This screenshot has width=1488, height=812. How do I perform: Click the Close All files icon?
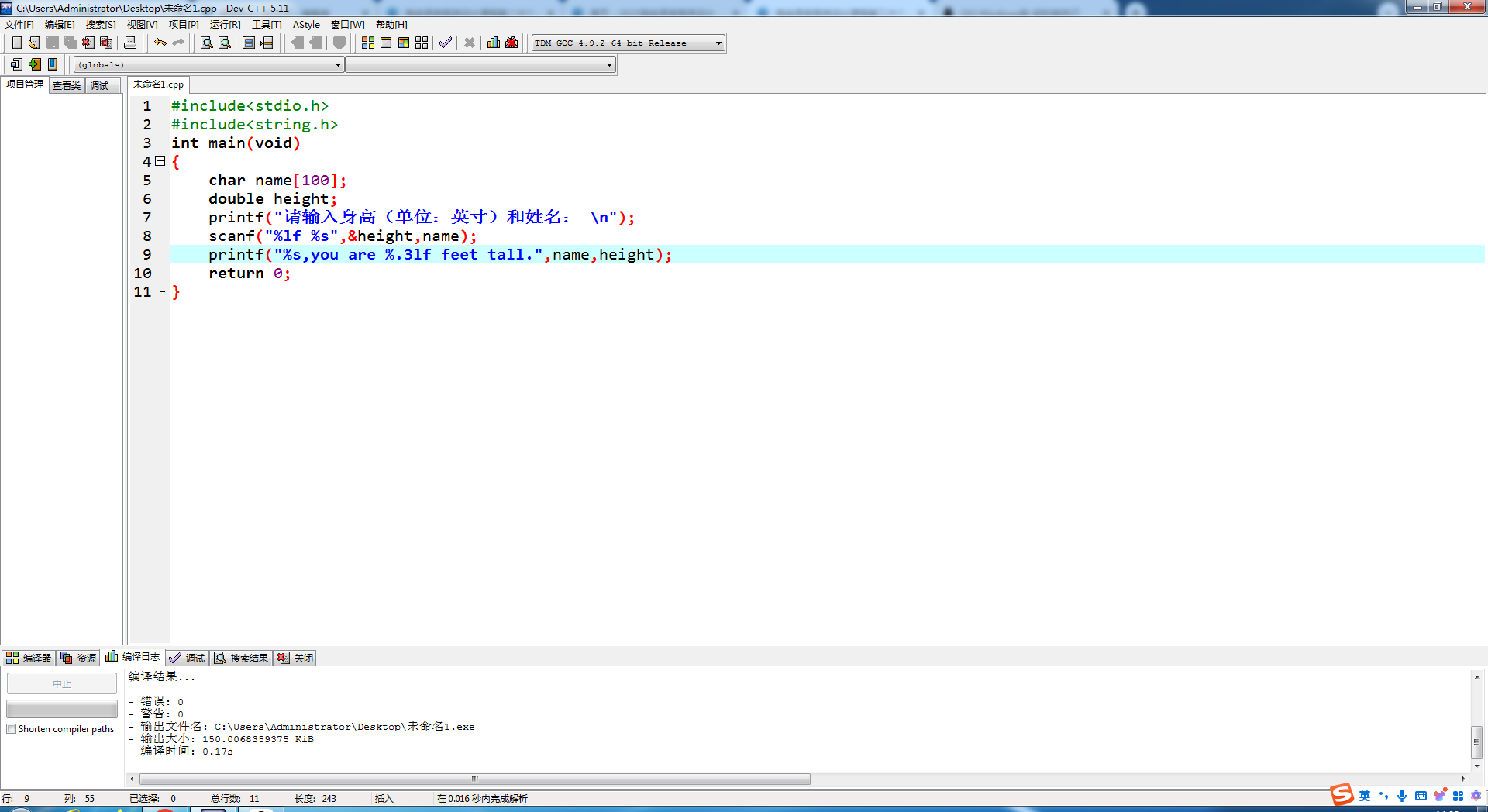tap(106, 43)
